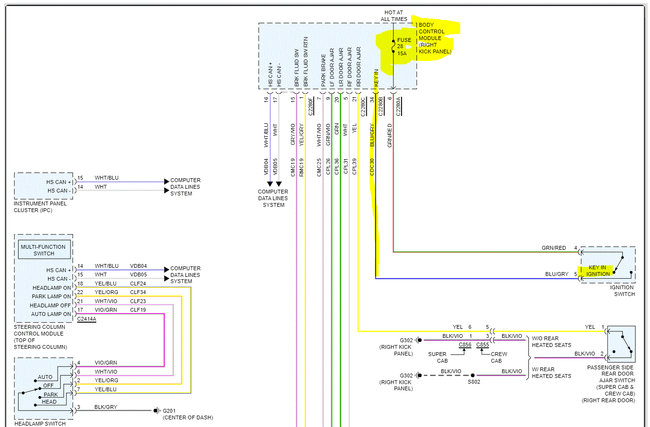This screenshot has width=650, height=427.
Task: Select connector label "C2414A"
Action: 86,319
